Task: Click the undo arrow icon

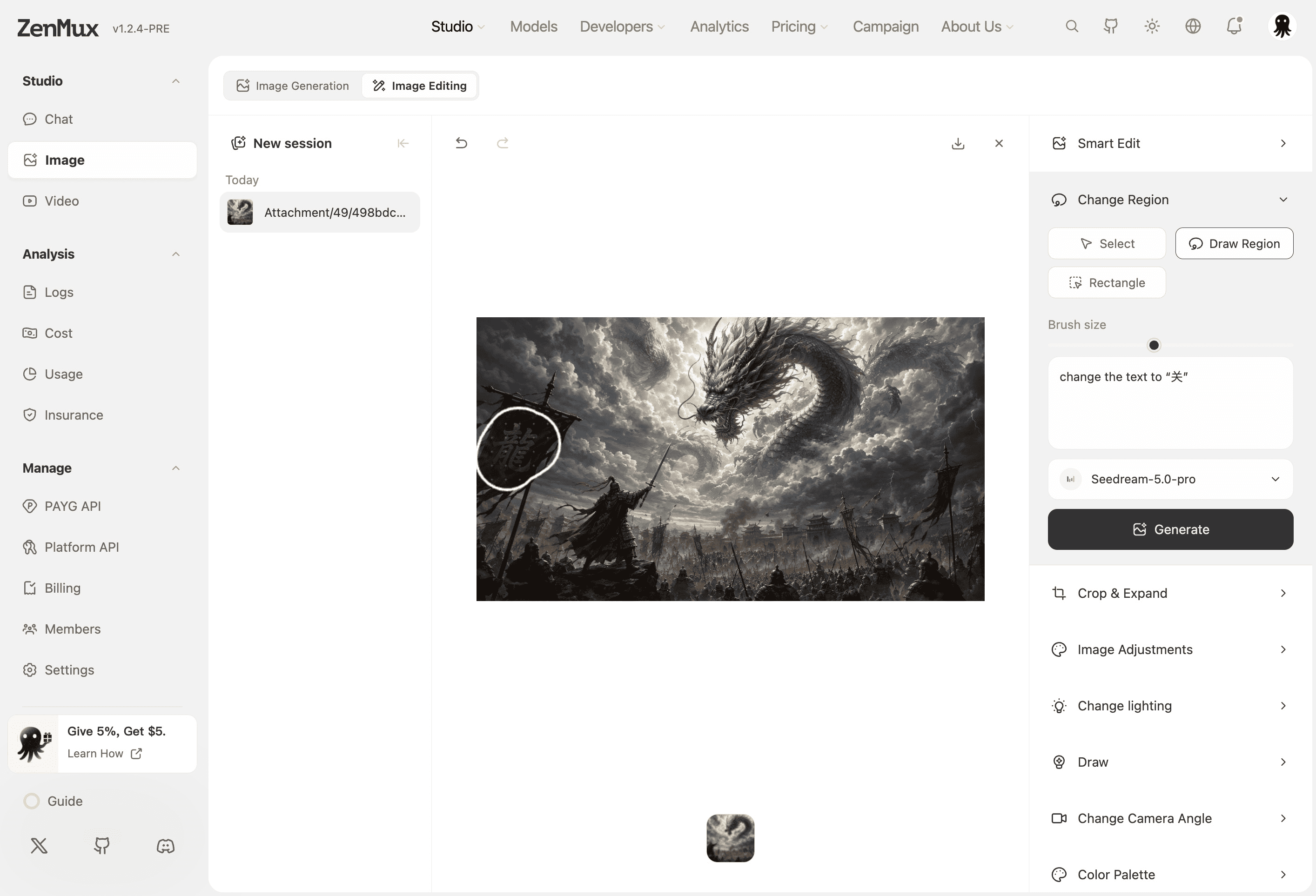Action: pos(462,143)
